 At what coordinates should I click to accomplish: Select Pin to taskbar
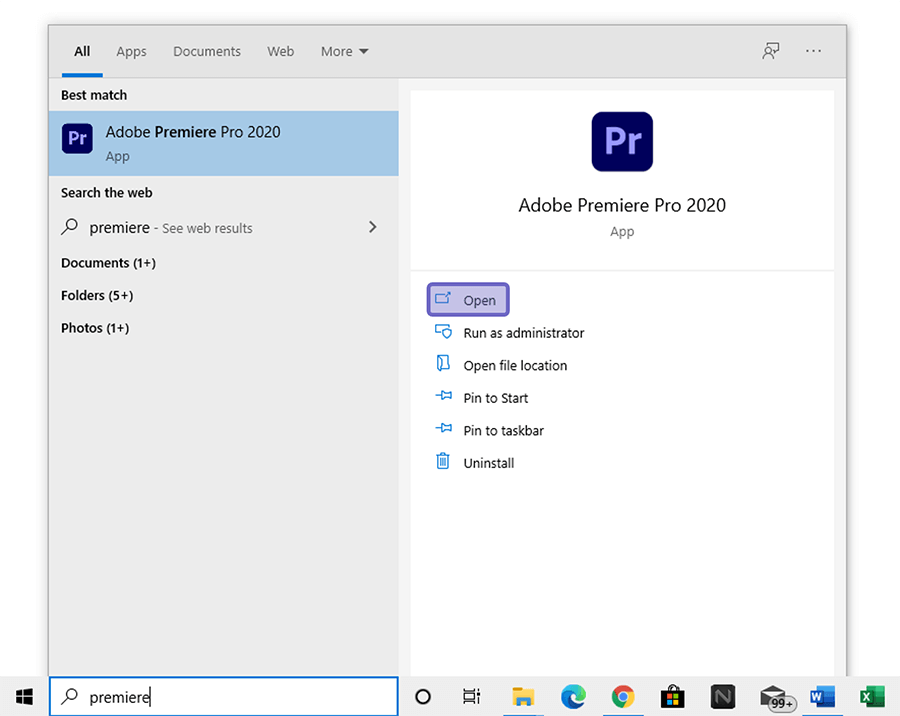coord(503,431)
